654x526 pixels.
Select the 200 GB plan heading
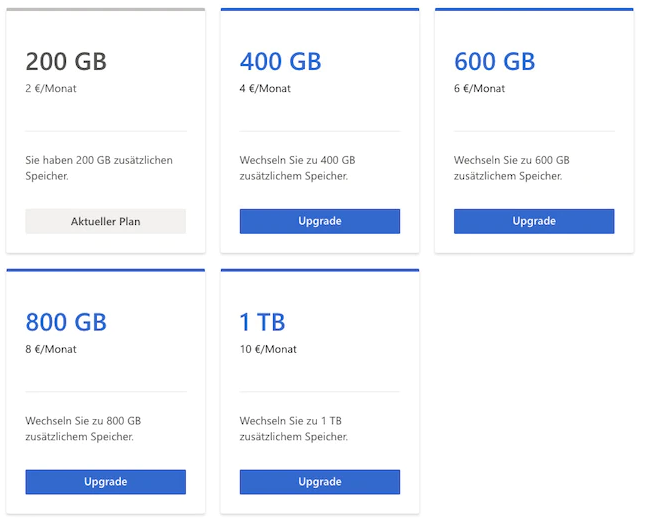(66, 61)
